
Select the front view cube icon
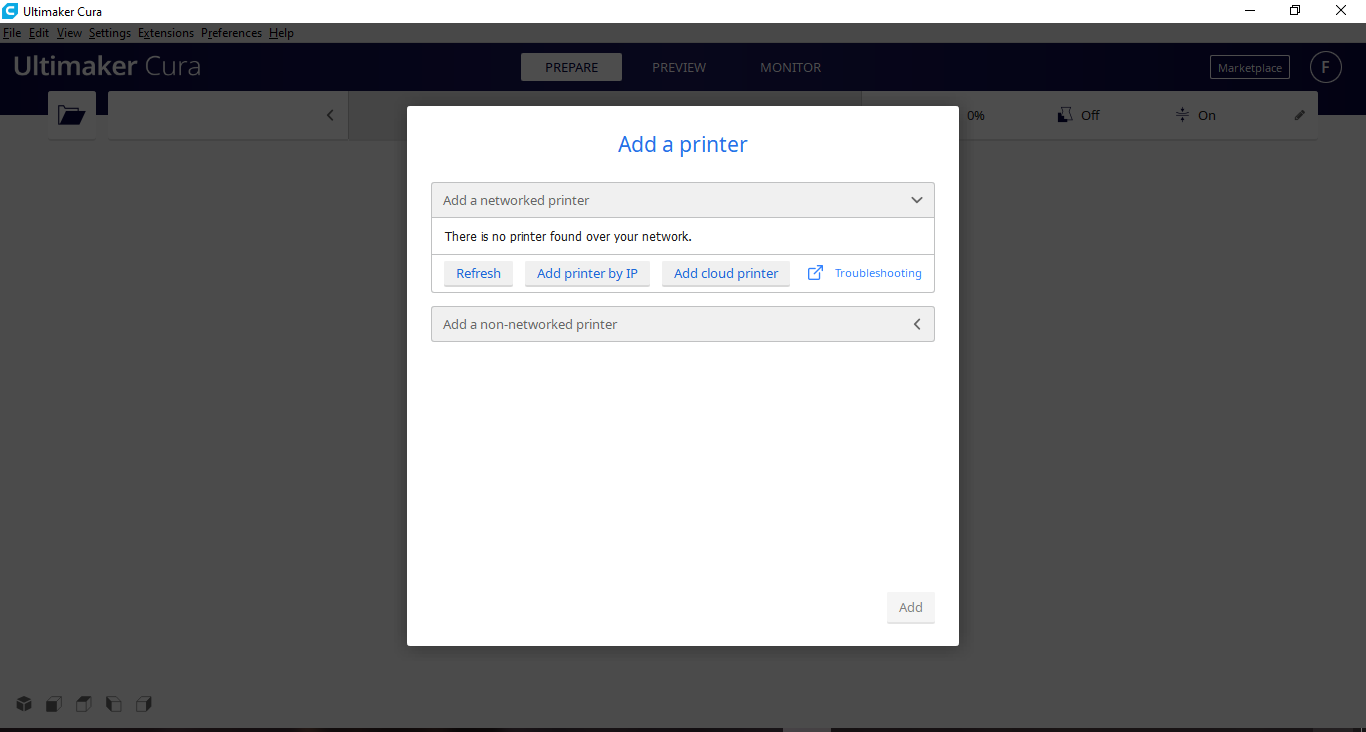(x=54, y=704)
